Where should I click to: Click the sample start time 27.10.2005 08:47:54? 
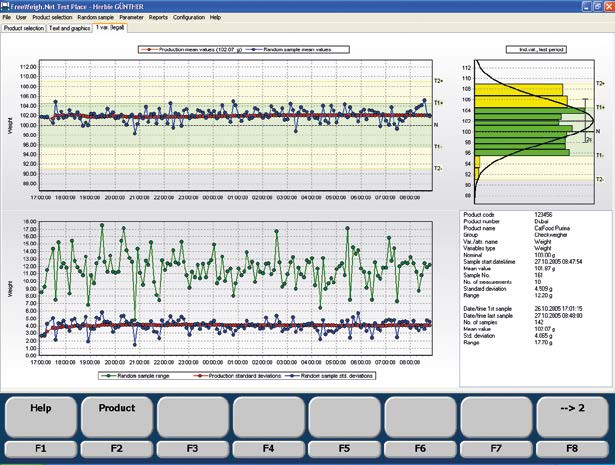pyautogui.click(x=558, y=262)
